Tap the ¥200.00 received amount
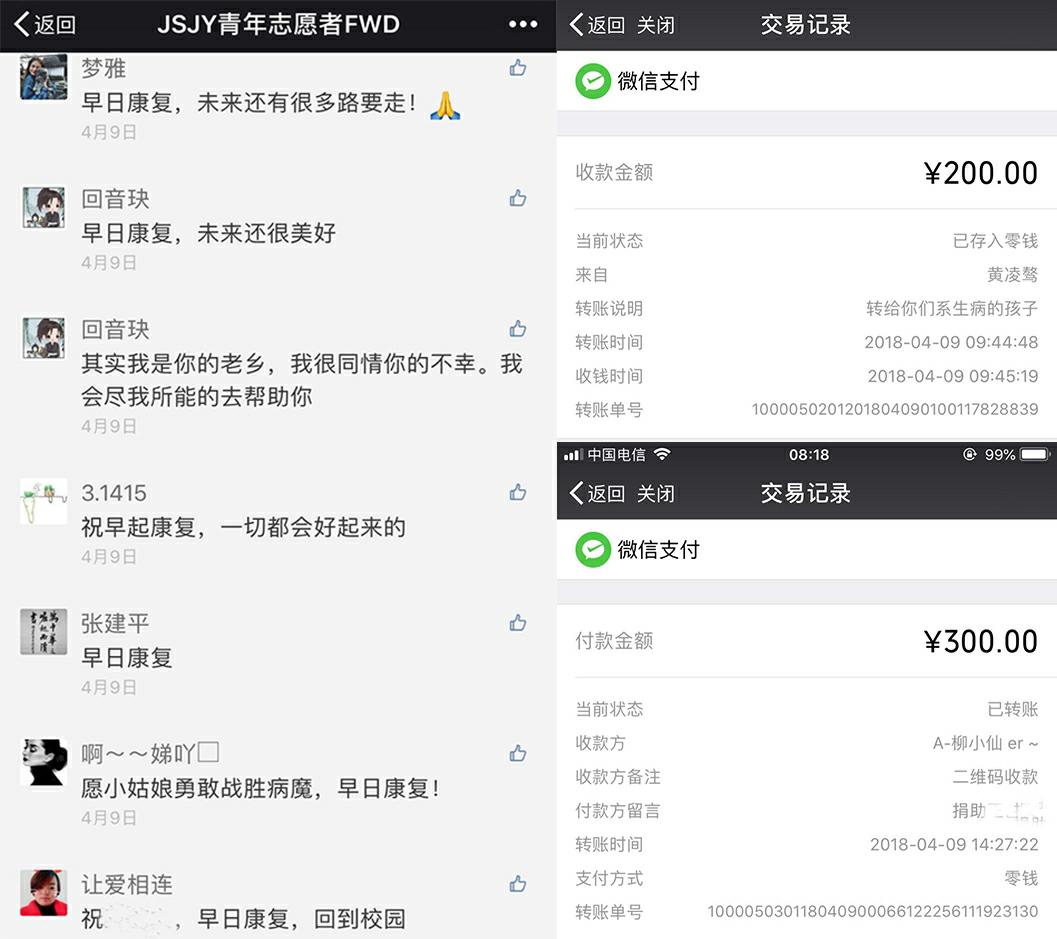The image size is (1057, 939). pyautogui.click(x=980, y=173)
